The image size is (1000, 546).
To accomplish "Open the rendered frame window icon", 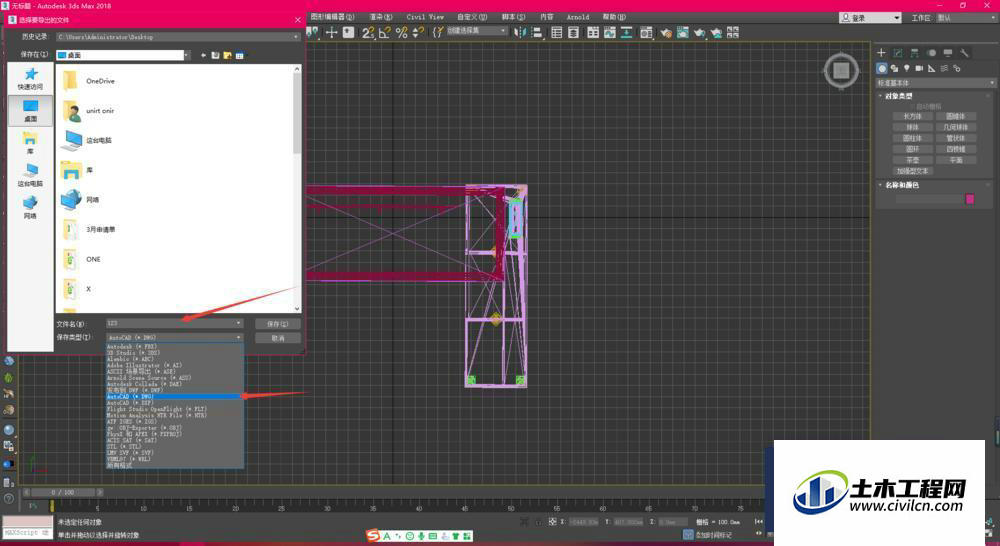I will [682, 32].
